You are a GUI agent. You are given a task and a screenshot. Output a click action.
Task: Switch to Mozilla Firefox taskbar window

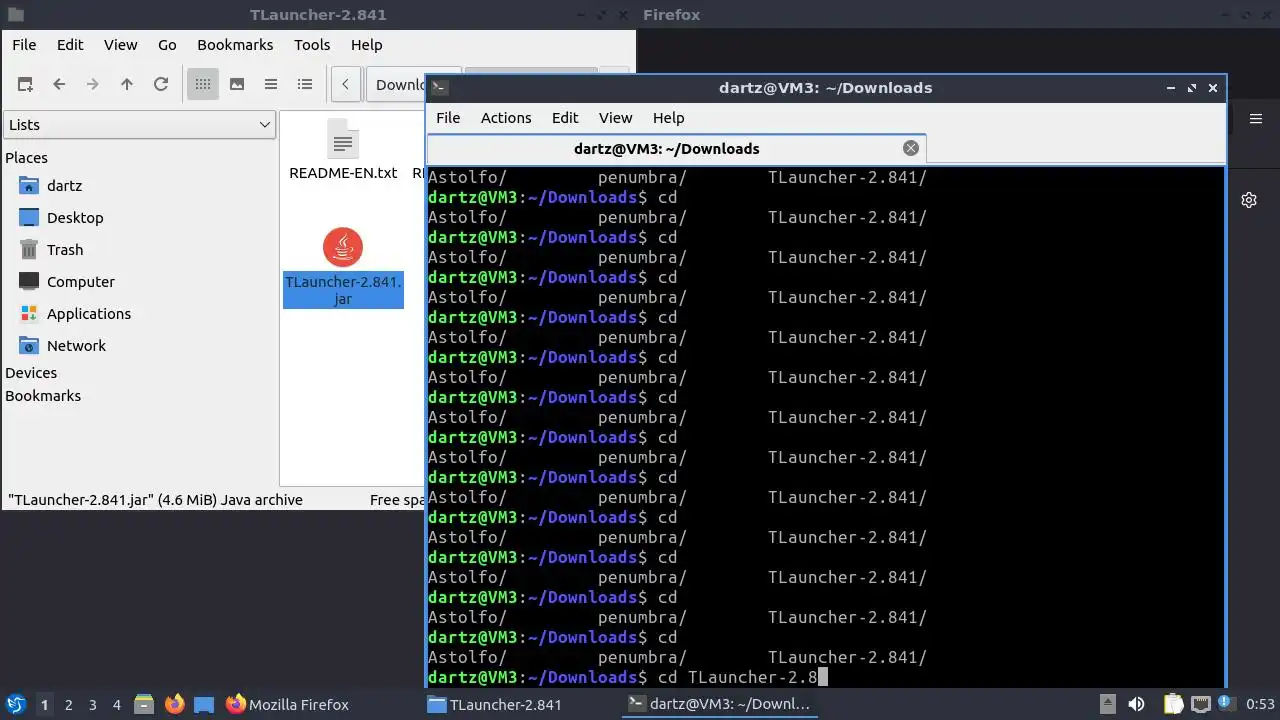pos(288,705)
